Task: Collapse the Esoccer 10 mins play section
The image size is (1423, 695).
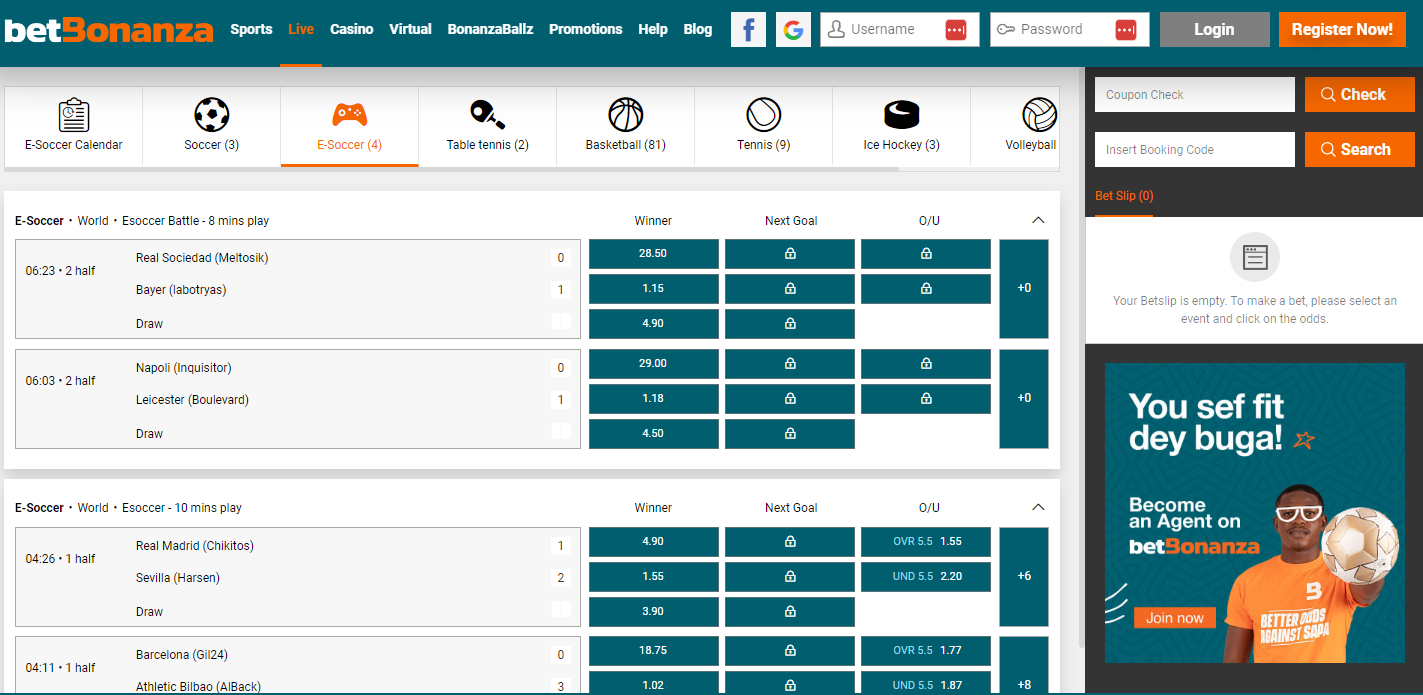Action: pyautogui.click(x=1038, y=507)
